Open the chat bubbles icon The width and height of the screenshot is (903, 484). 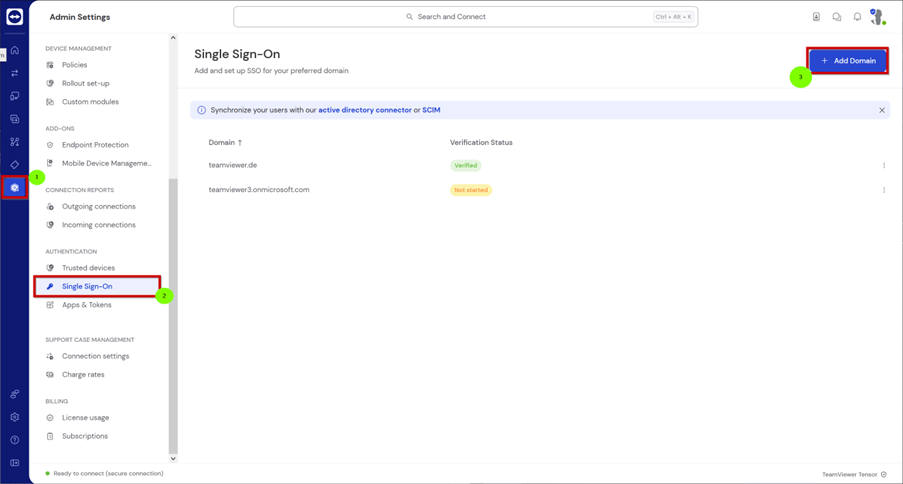point(837,17)
